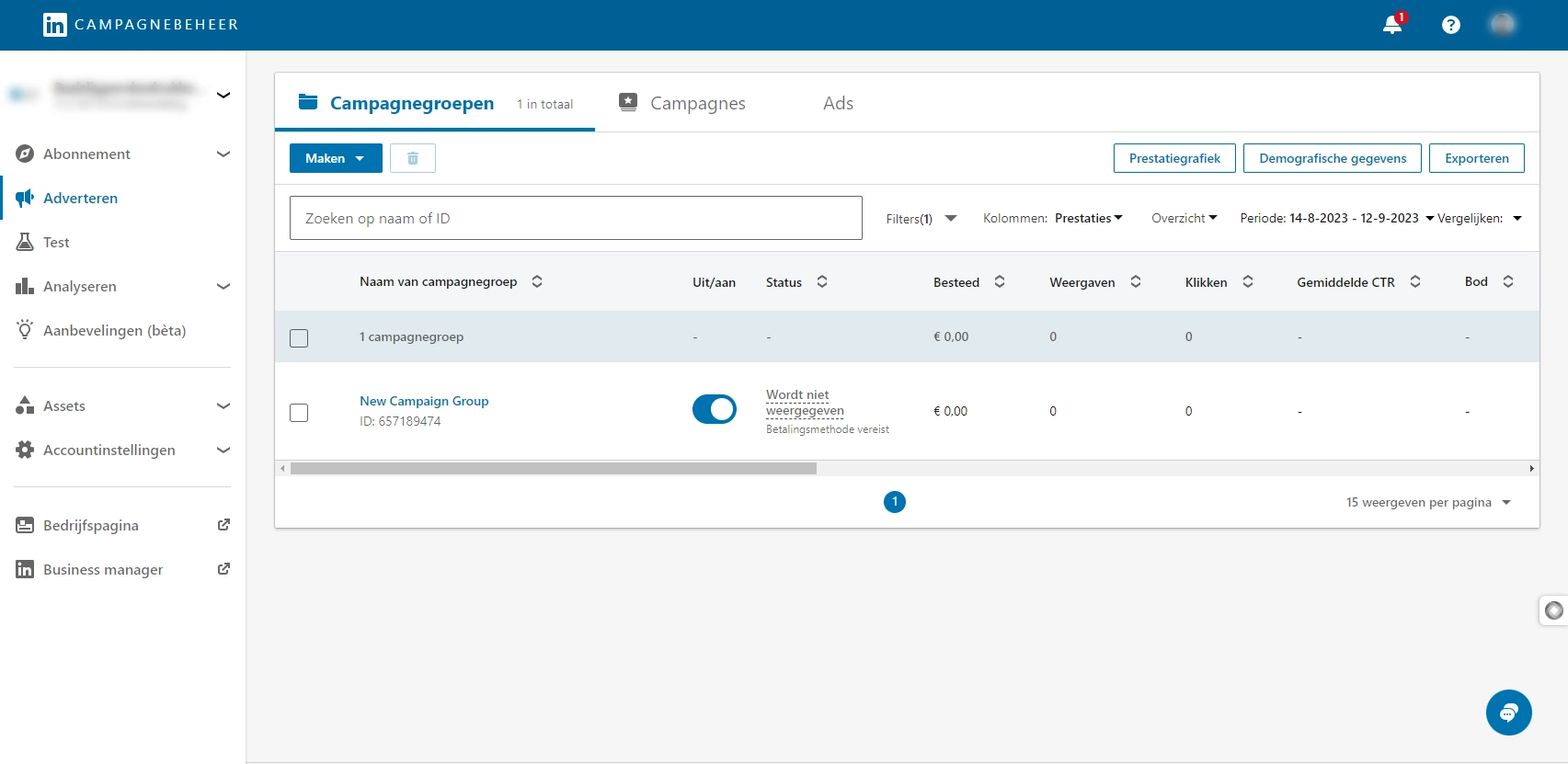Expand the Assets menu chevron
Viewport: 1568px width, 764px height.
click(x=223, y=405)
